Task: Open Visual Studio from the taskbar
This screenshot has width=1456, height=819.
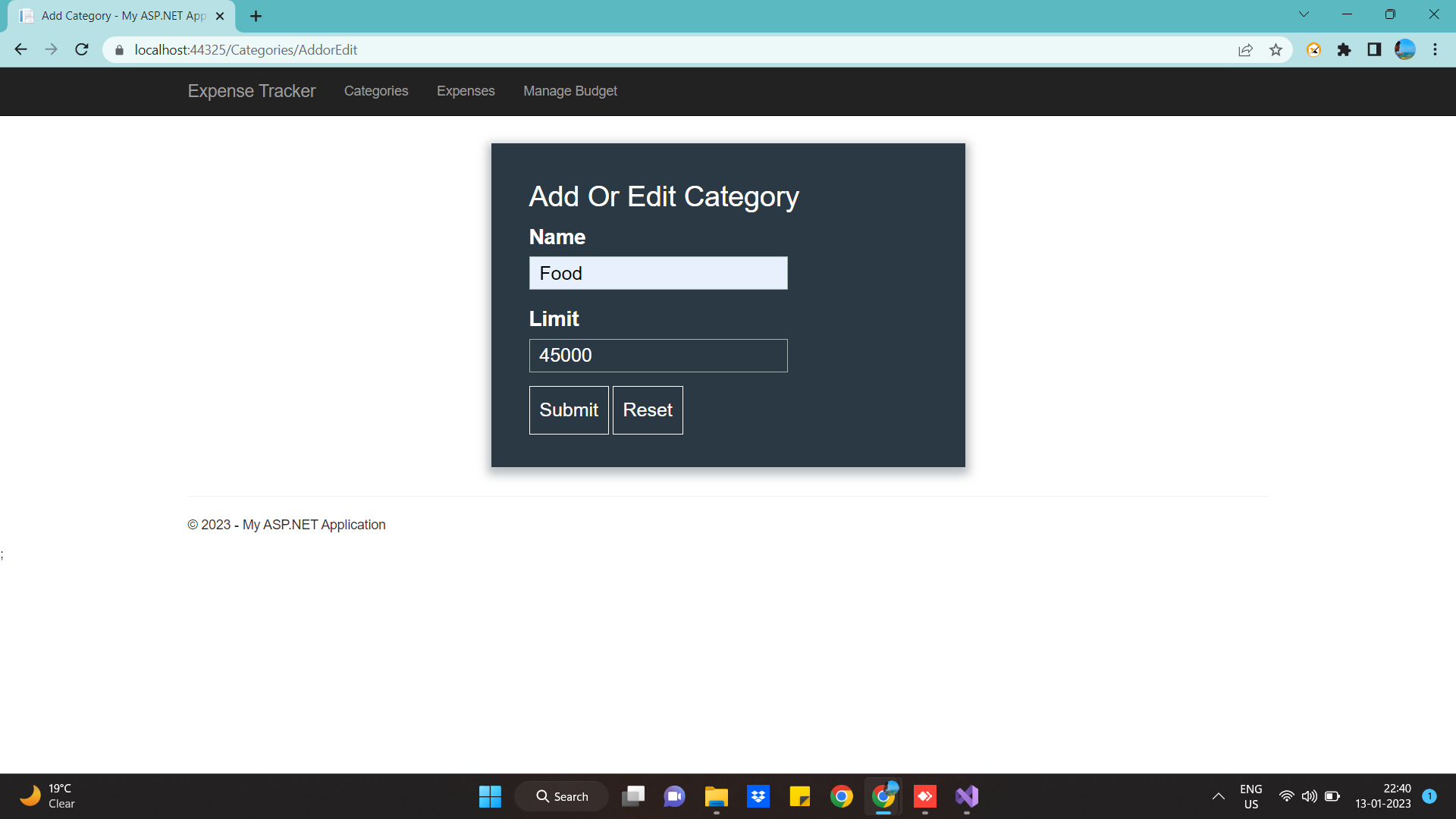Action: pyautogui.click(x=966, y=796)
